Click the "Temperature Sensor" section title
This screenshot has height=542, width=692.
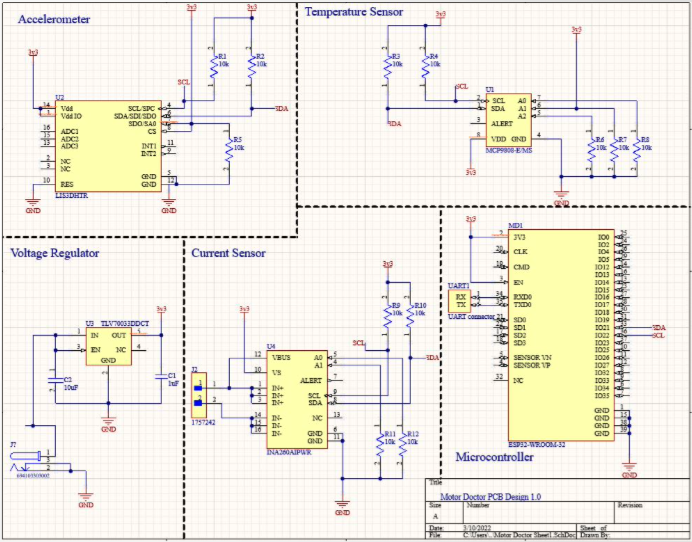tap(354, 12)
